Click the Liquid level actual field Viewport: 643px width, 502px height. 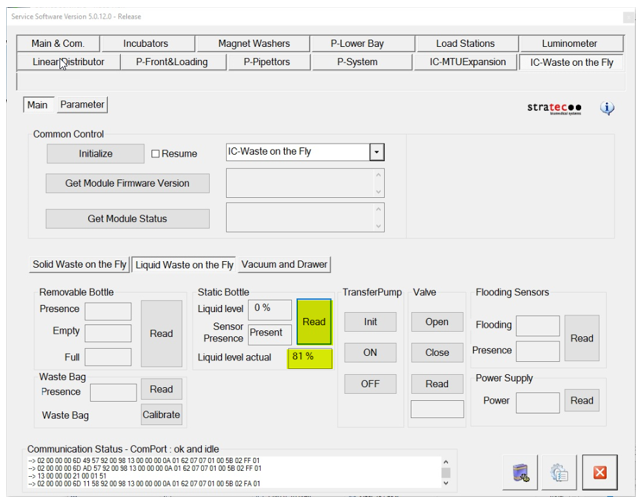point(310,358)
